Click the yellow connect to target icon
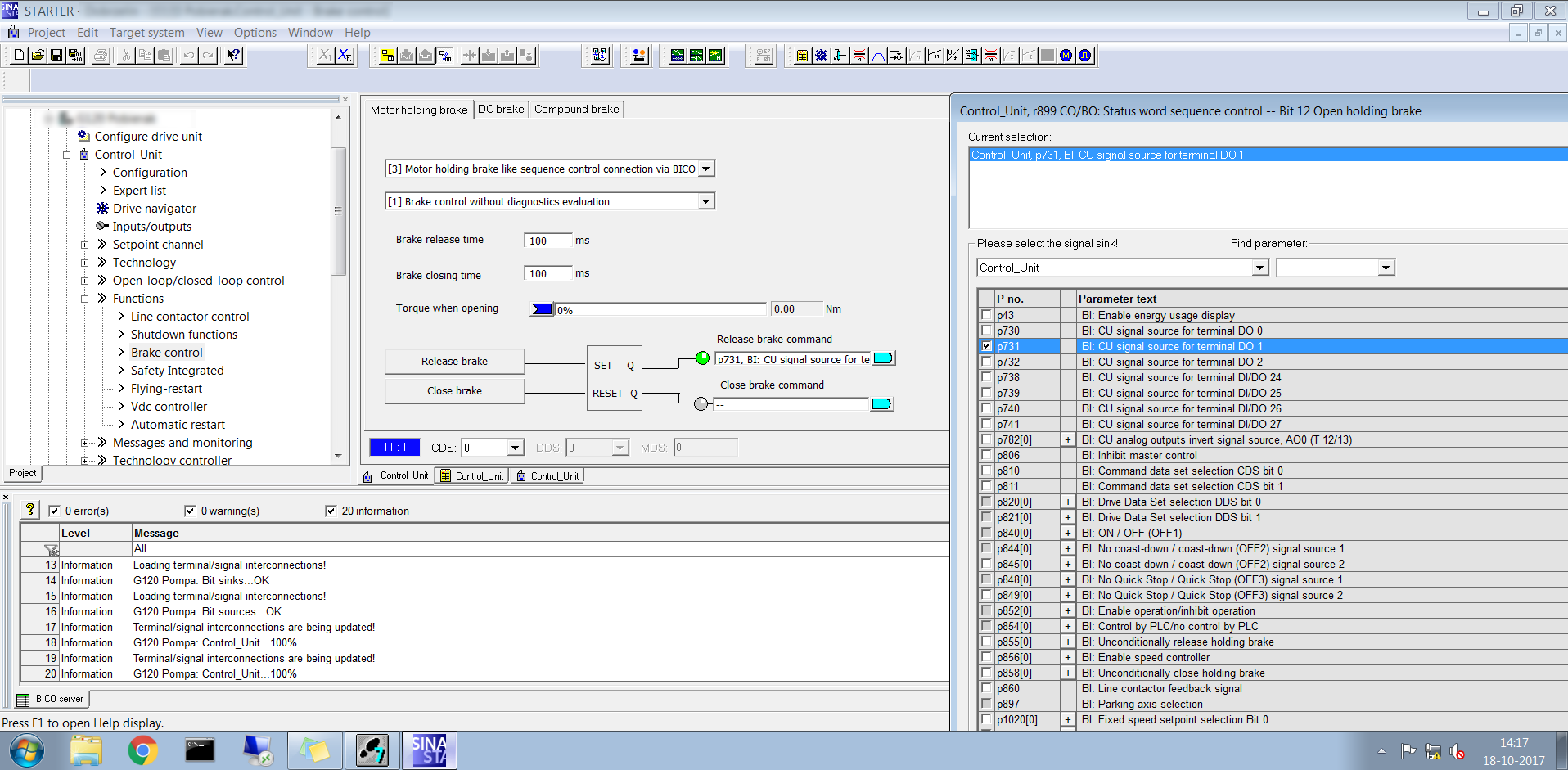1568x770 pixels. pos(388,56)
